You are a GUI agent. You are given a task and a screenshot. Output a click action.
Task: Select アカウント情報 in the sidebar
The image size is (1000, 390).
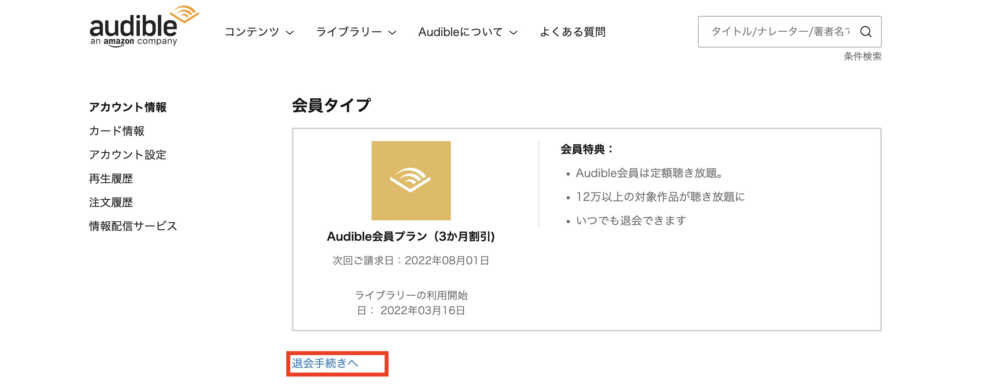(x=128, y=107)
